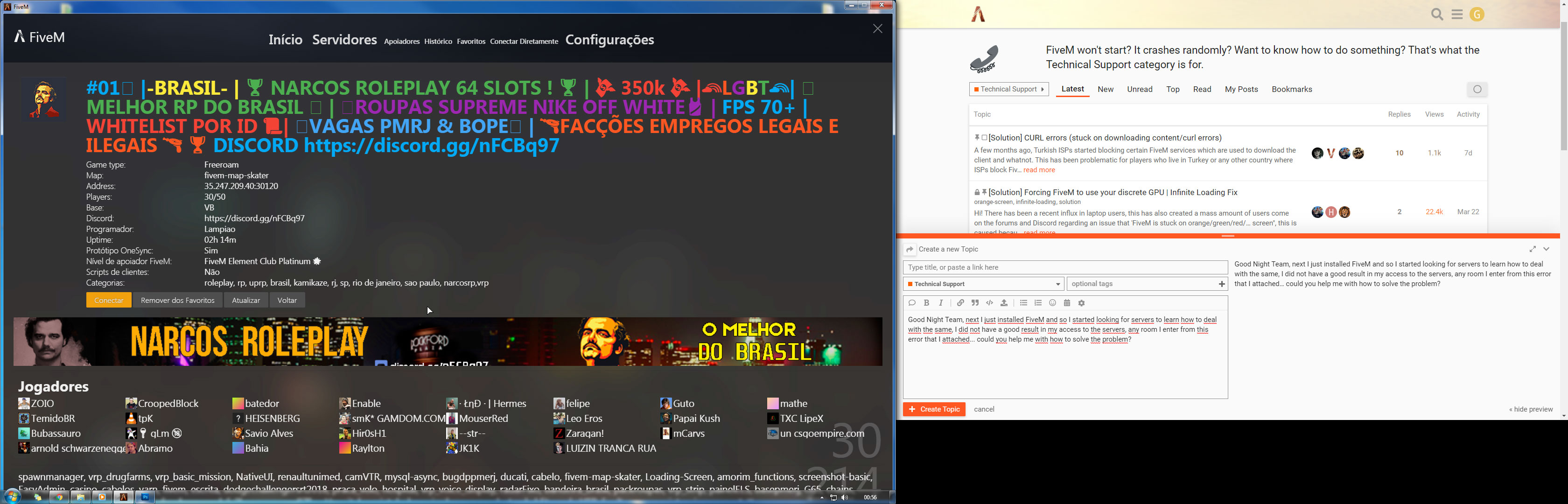Click the numbered list icon
Image resolution: width=1568 pixels, height=504 pixels.
click(x=1038, y=303)
